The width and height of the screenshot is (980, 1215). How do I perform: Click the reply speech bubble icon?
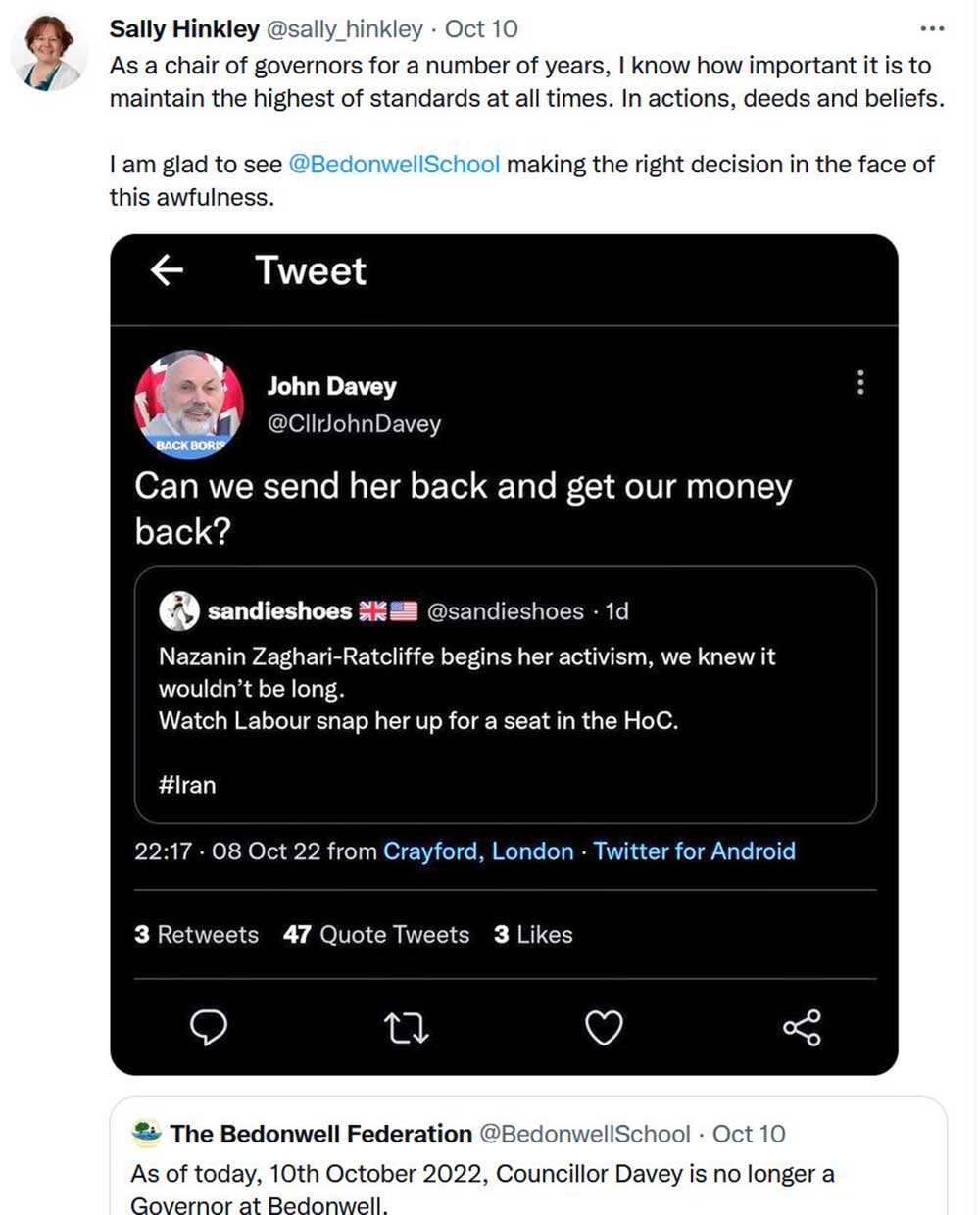(208, 1028)
